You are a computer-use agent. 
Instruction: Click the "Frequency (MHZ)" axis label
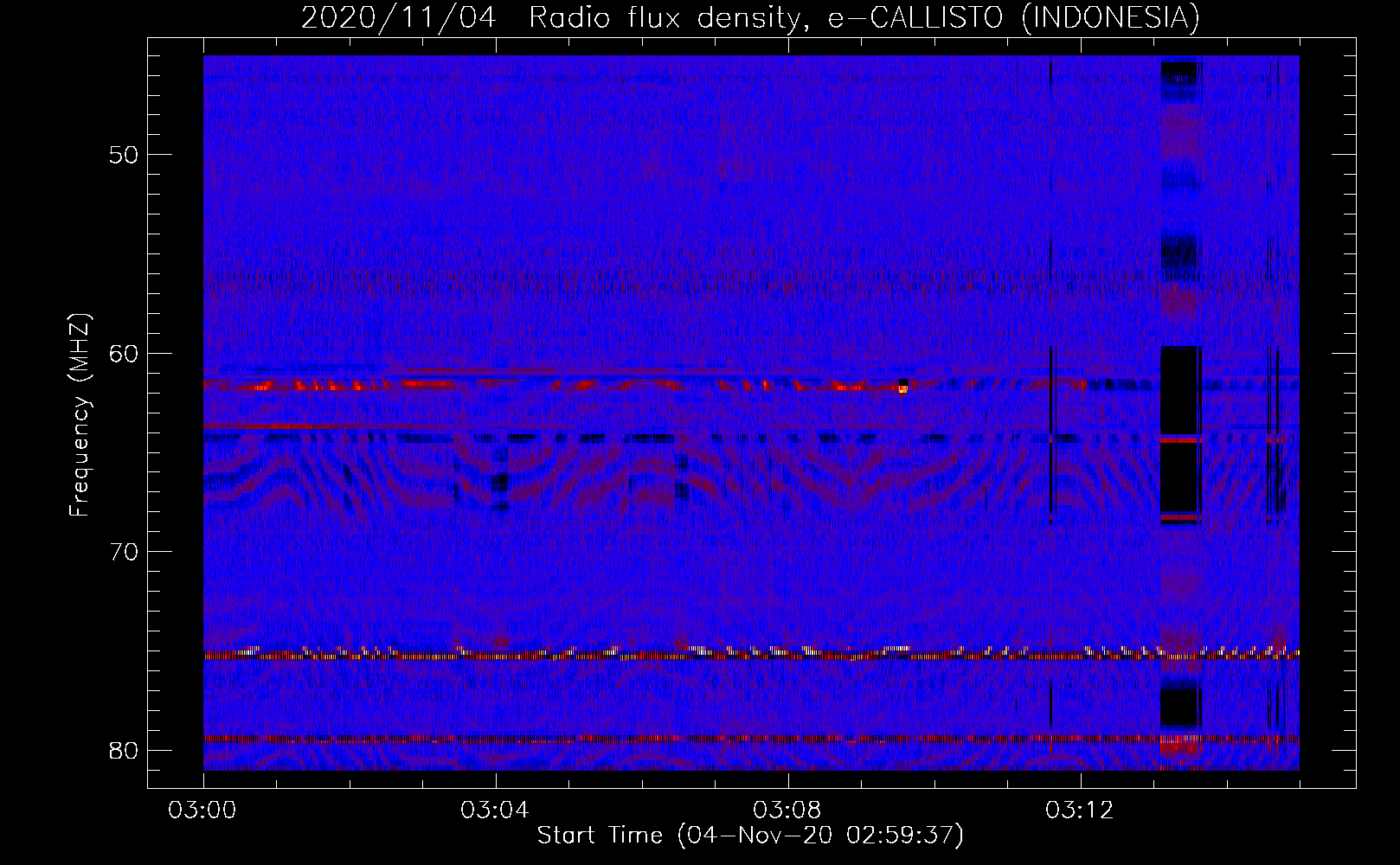[80, 415]
